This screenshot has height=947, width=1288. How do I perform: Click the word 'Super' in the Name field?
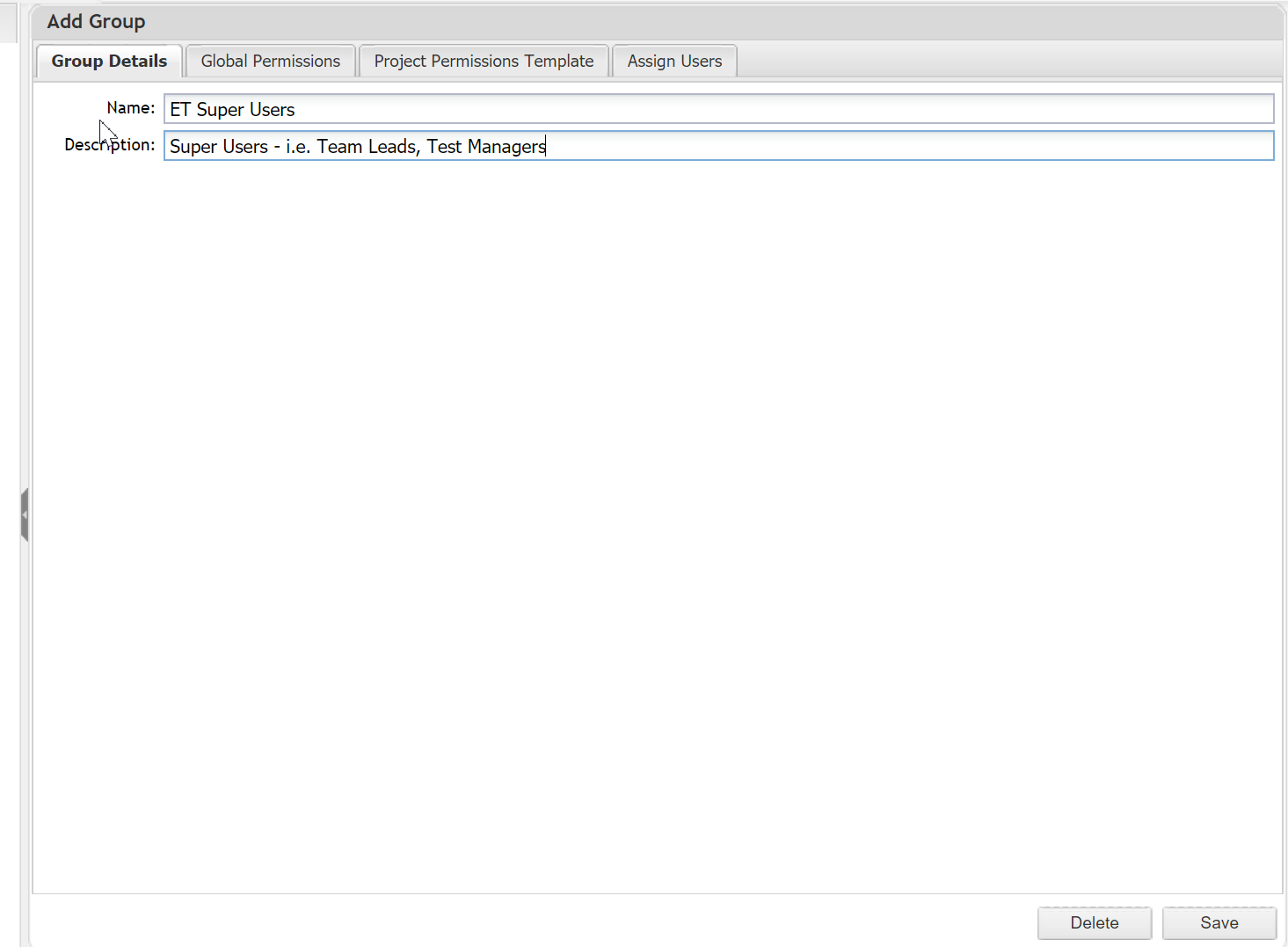tap(220, 110)
